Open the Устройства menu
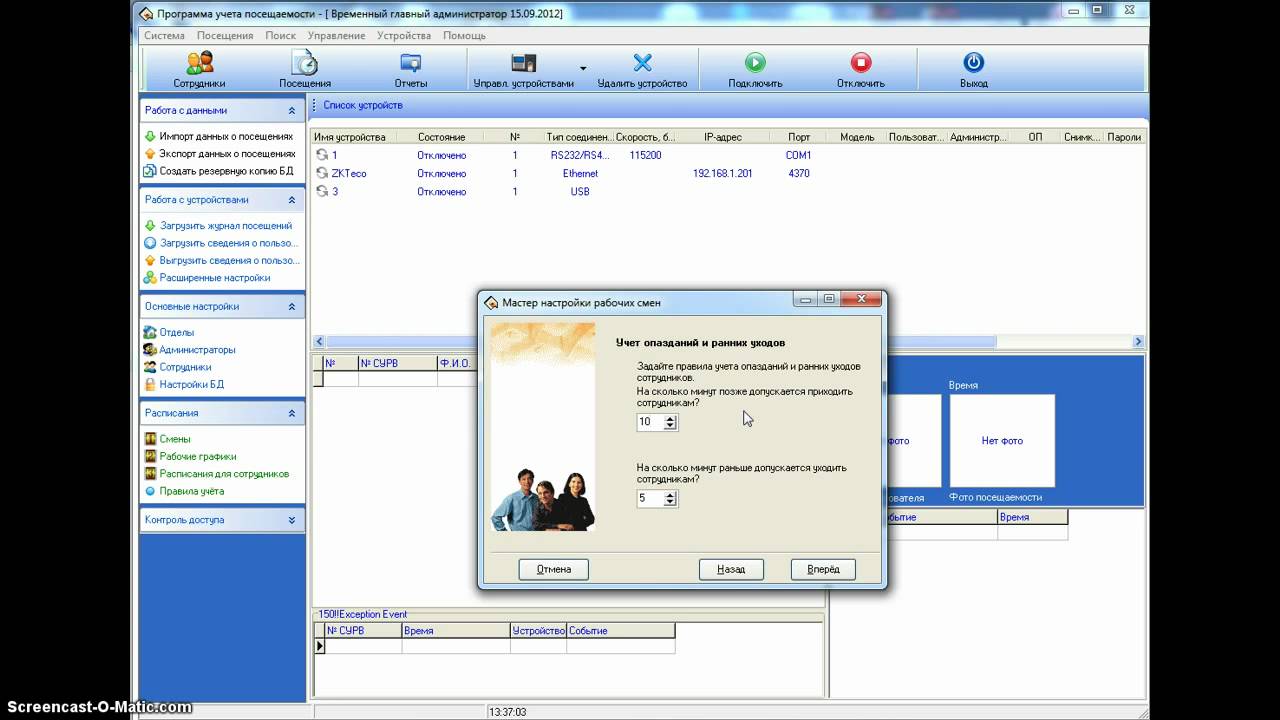This screenshot has height=720, width=1280. [404, 35]
